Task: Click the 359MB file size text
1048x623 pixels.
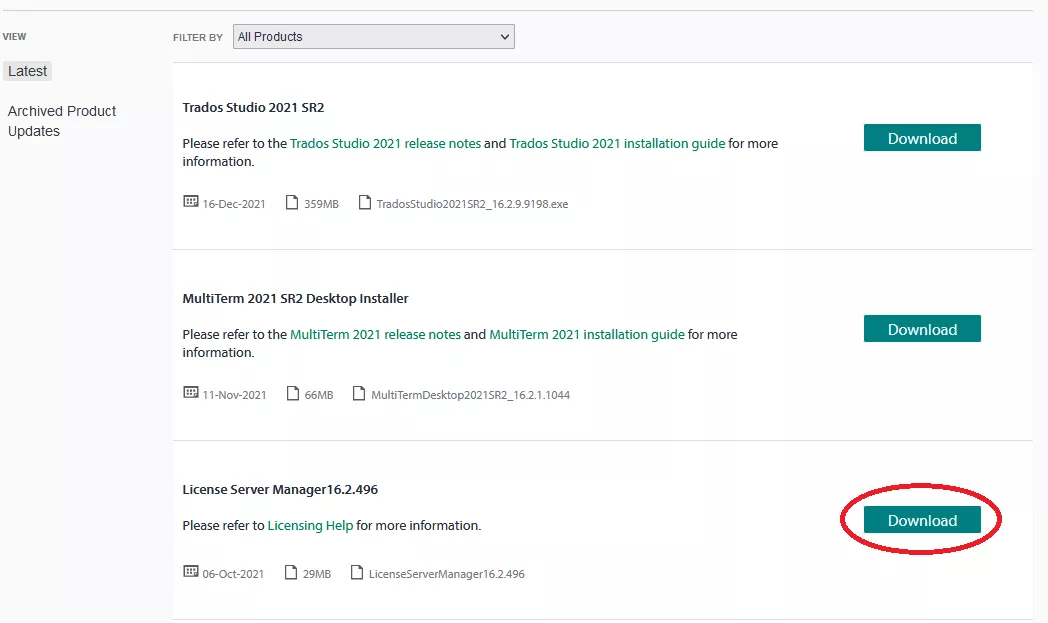Action: tap(321, 204)
